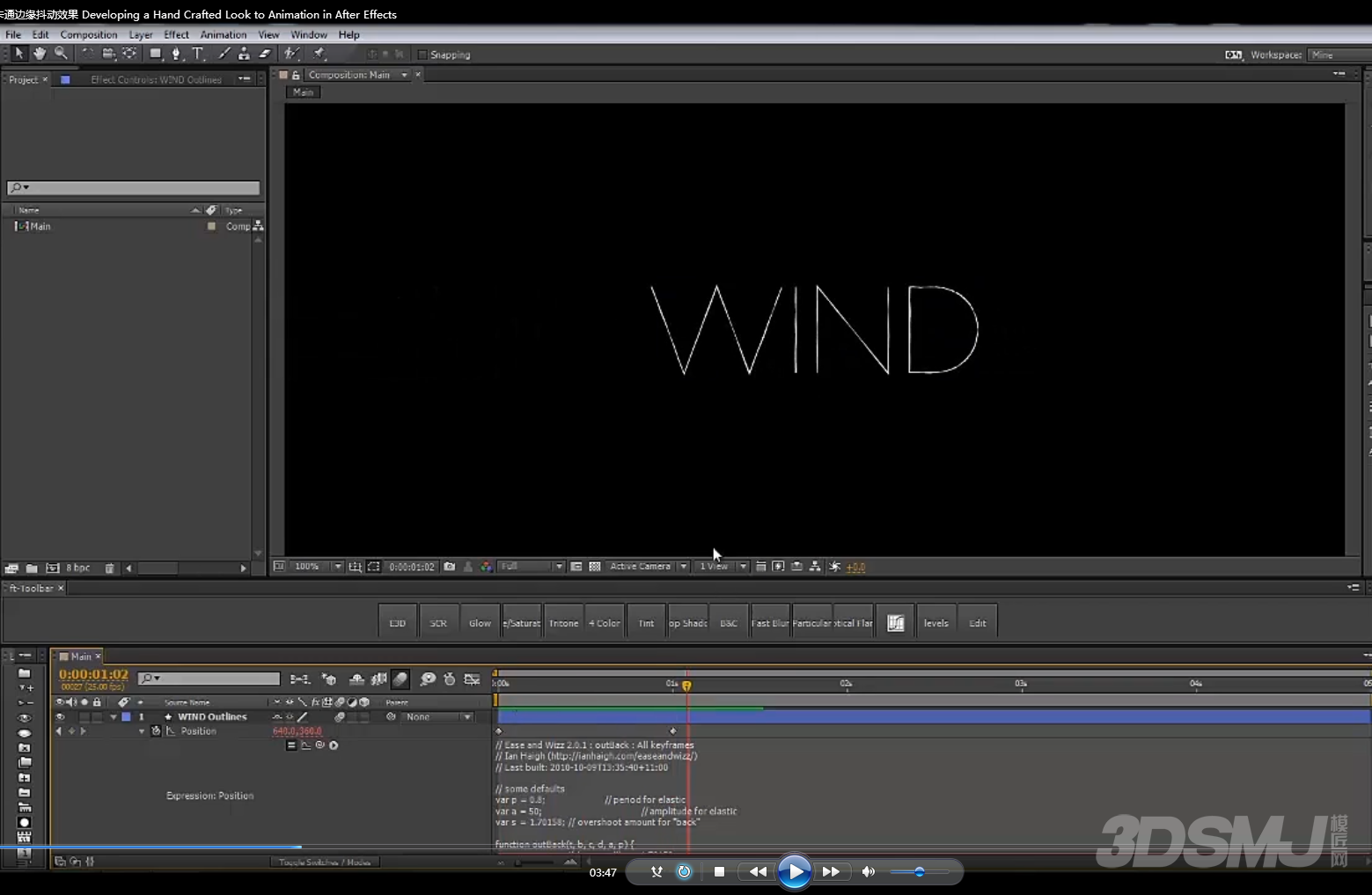Show expression post-graph icon
1372x895 pixels.
point(305,745)
